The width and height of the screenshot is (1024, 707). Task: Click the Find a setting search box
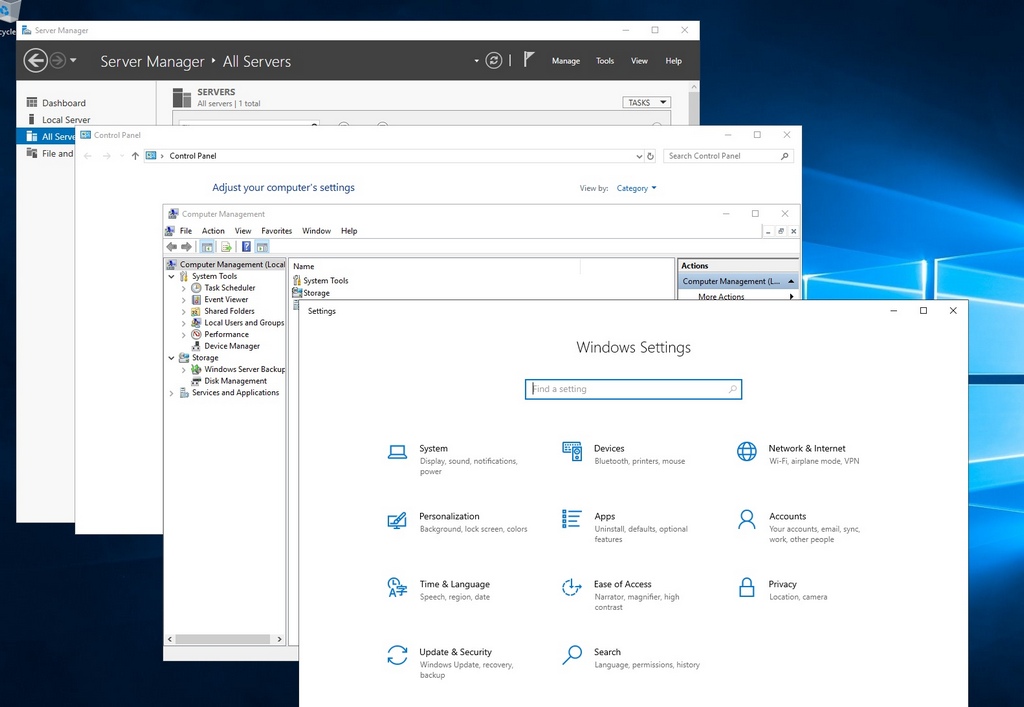[x=633, y=389]
